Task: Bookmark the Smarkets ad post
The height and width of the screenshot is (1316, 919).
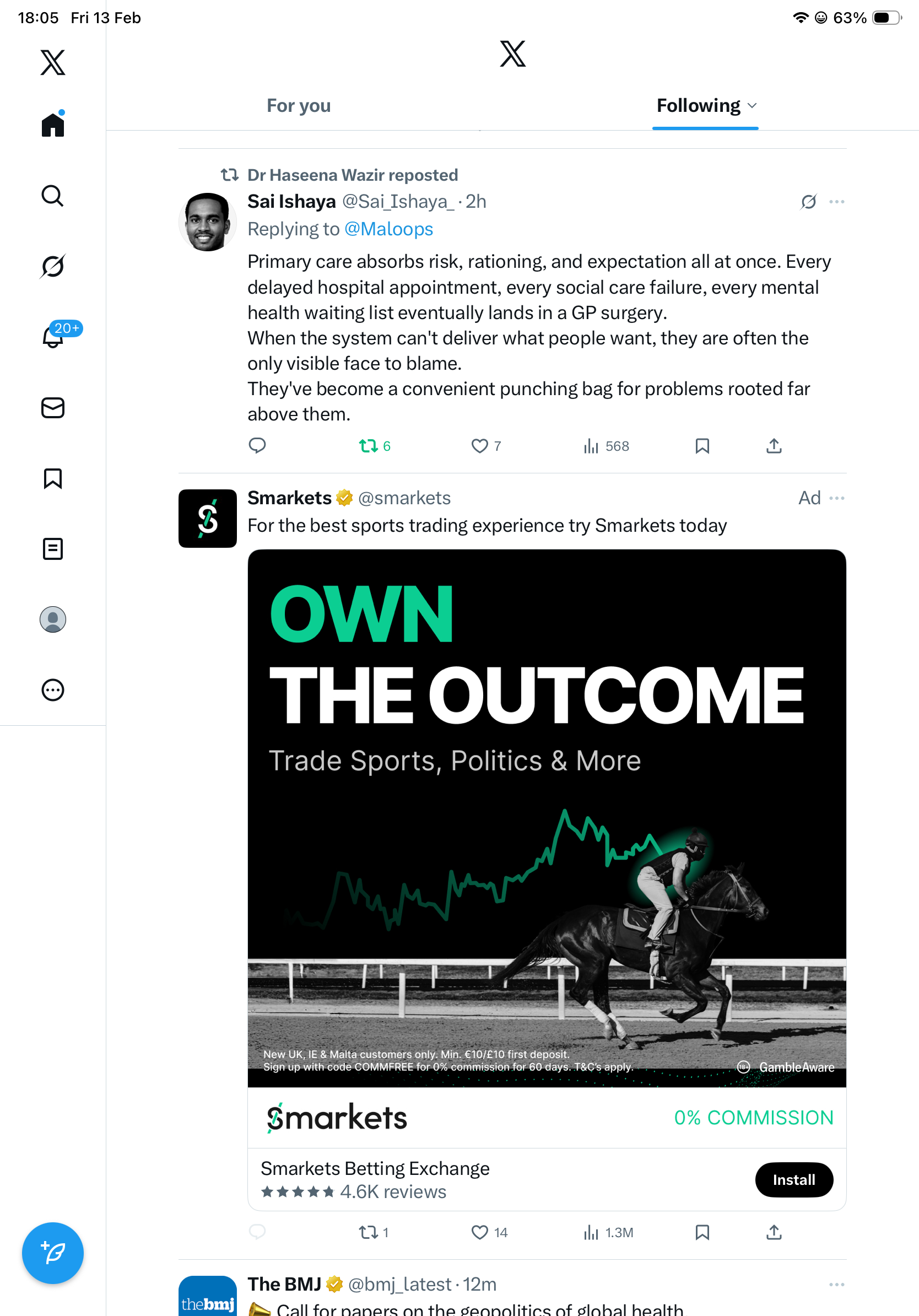Action: click(x=702, y=1232)
